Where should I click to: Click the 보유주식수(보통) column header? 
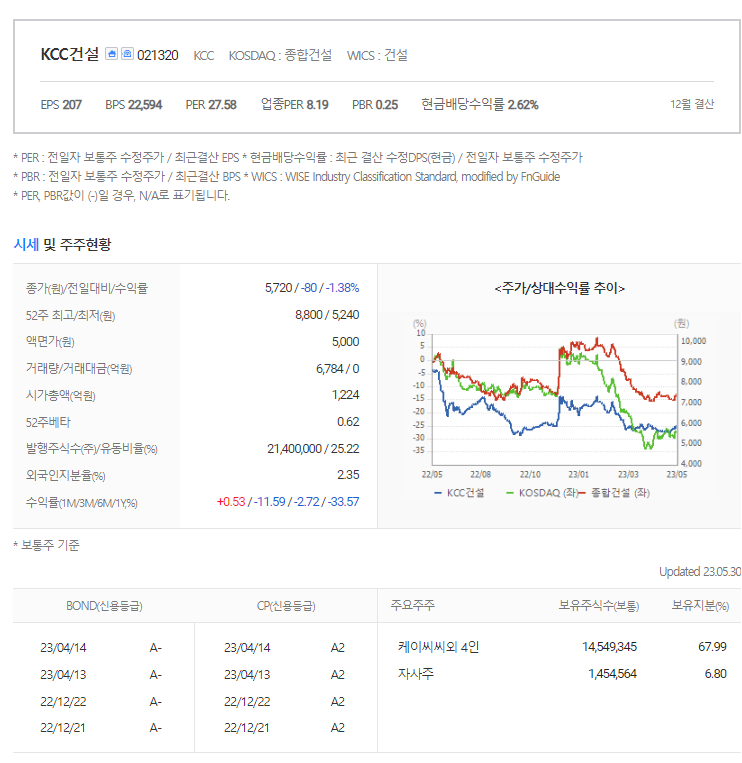pyautogui.click(x=598, y=605)
